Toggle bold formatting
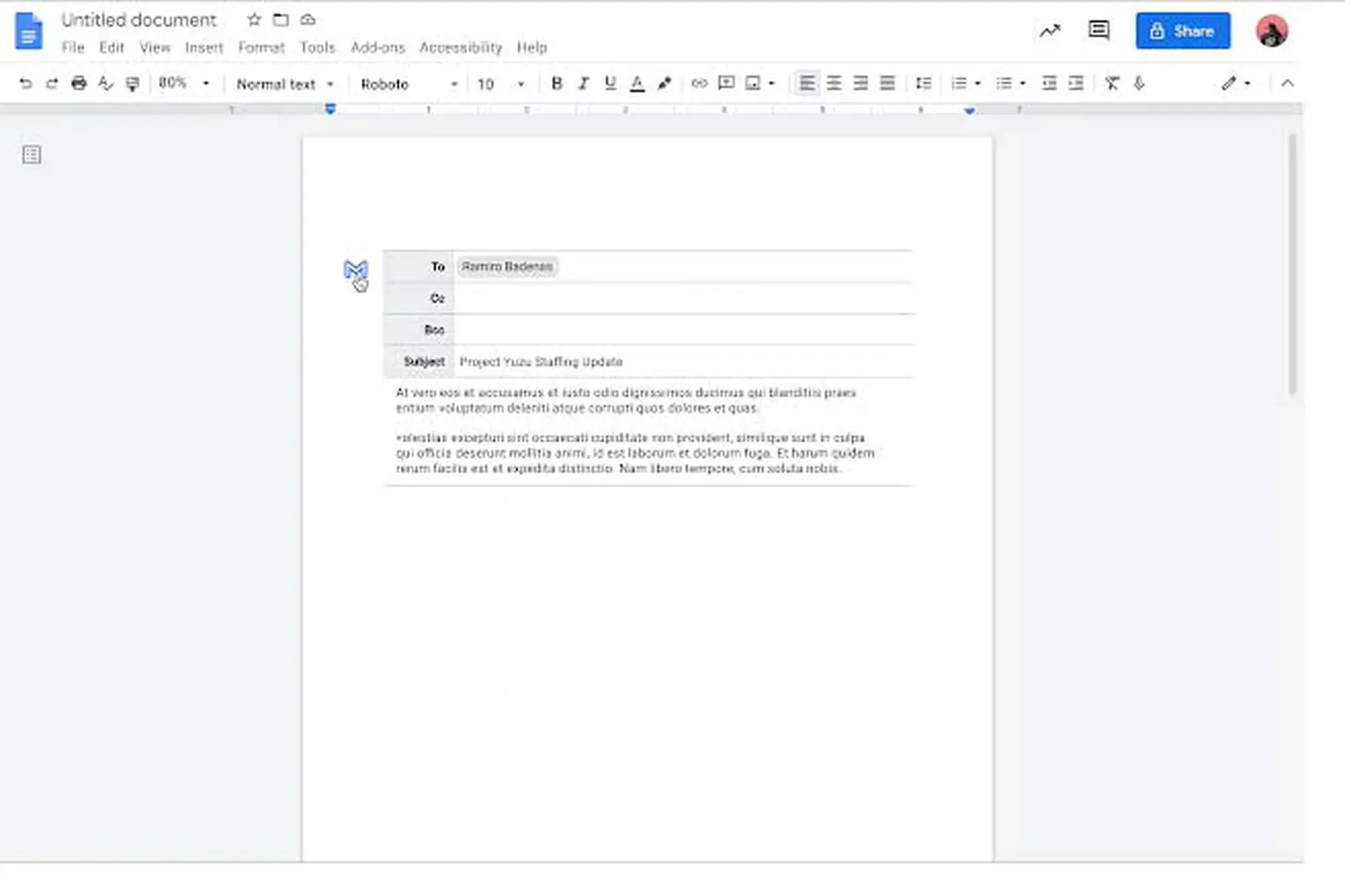The image size is (1345, 896). (x=556, y=83)
